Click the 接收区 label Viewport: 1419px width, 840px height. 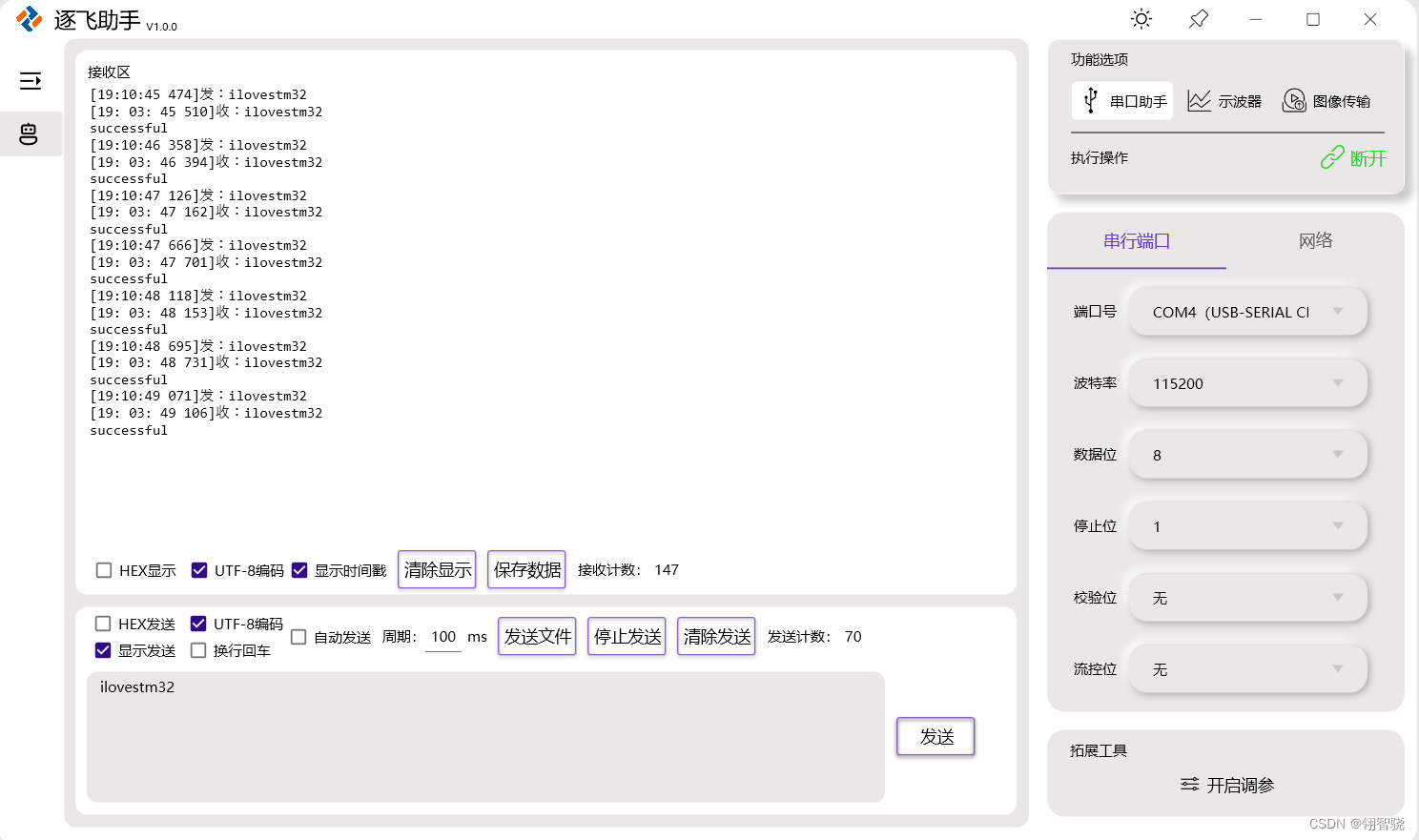click(x=109, y=72)
